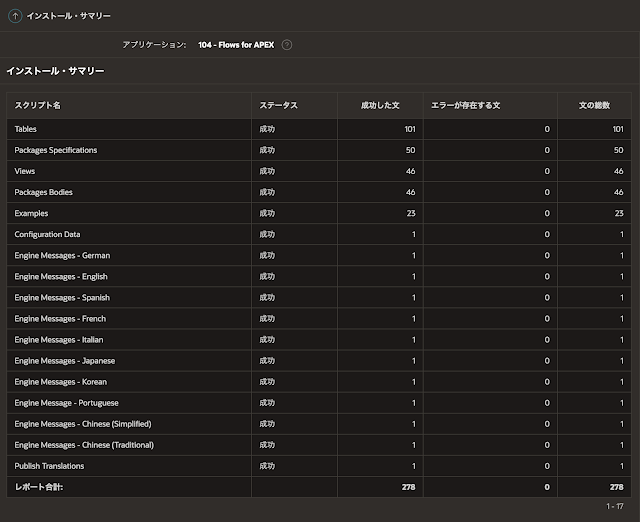Click the 成功 status in the Examples row
The image size is (640, 522).
click(267, 213)
